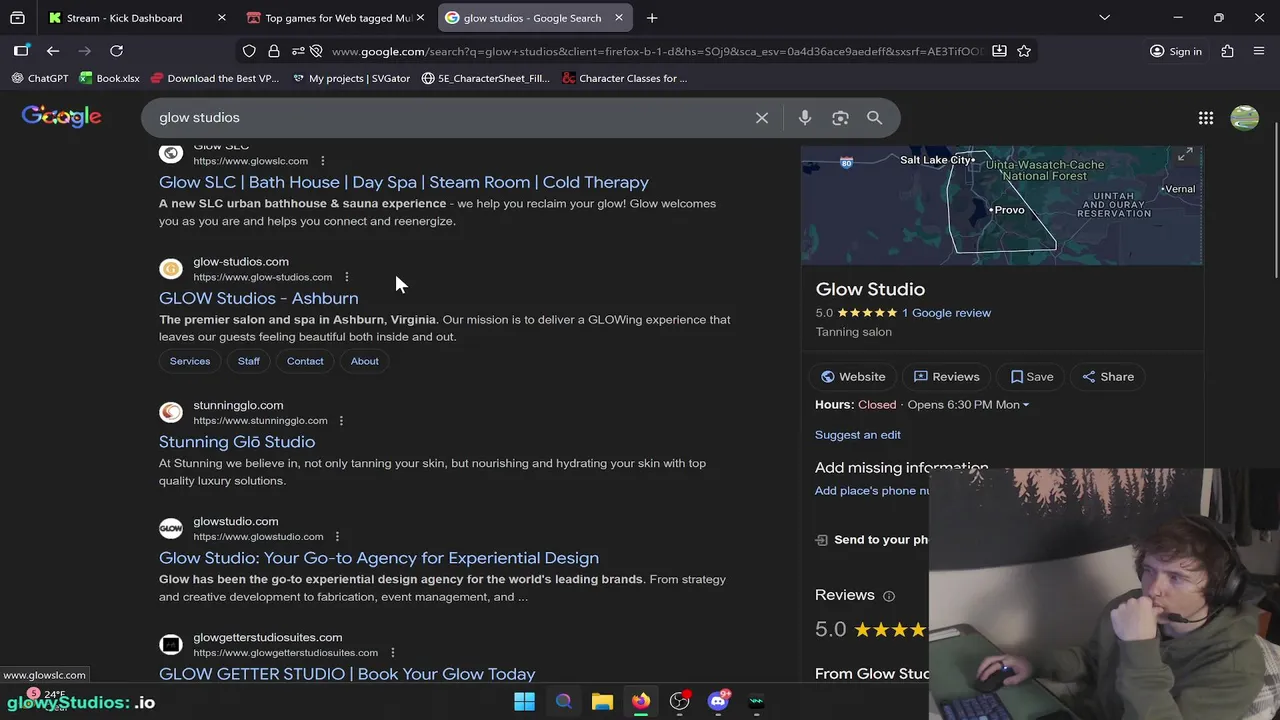Share the Glow Studio listing

click(x=1108, y=377)
